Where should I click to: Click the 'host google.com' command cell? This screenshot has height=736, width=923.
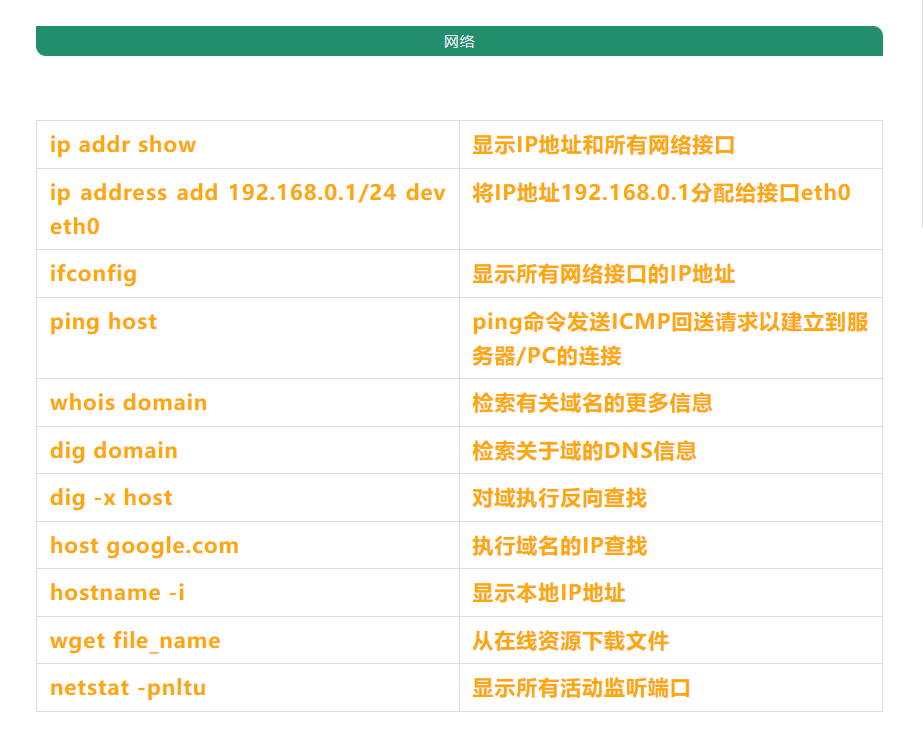click(x=144, y=546)
